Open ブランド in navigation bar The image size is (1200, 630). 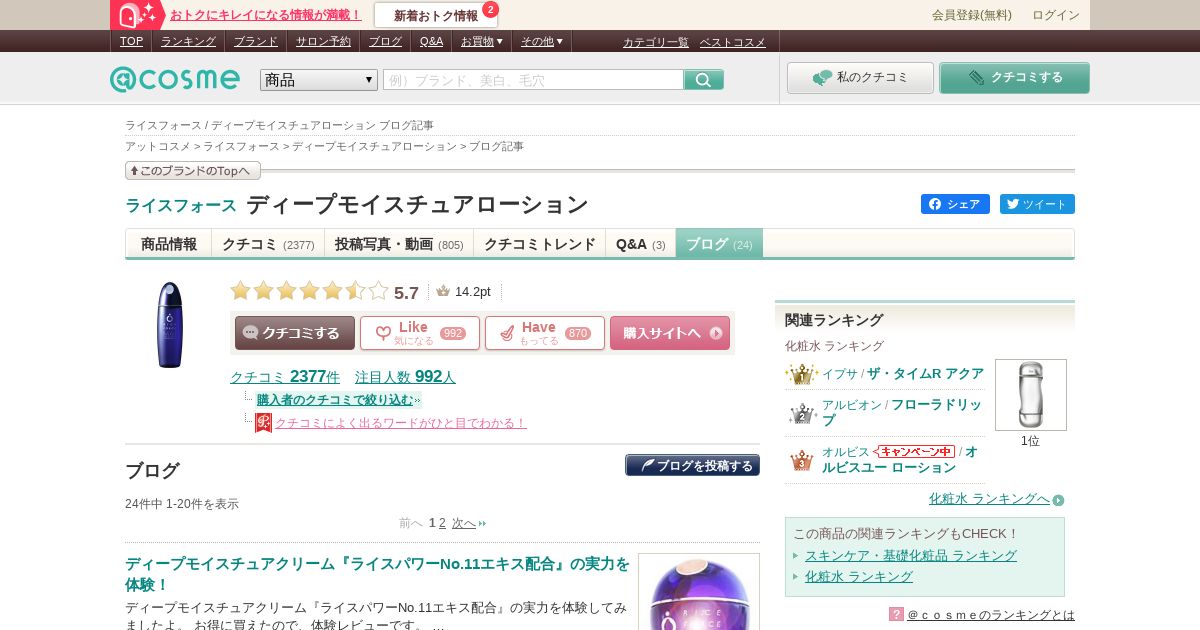pos(256,41)
